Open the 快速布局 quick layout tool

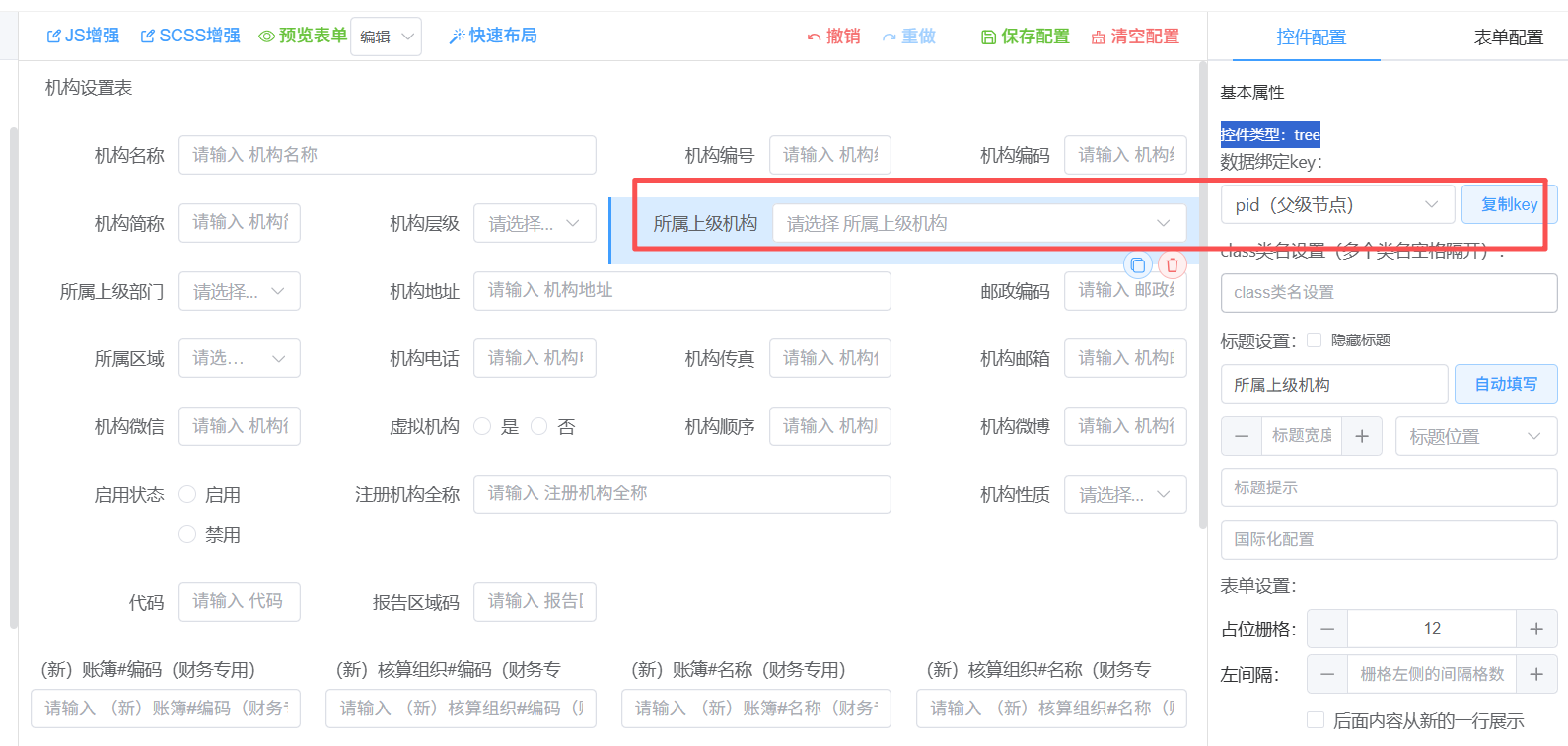click(492, 36)
